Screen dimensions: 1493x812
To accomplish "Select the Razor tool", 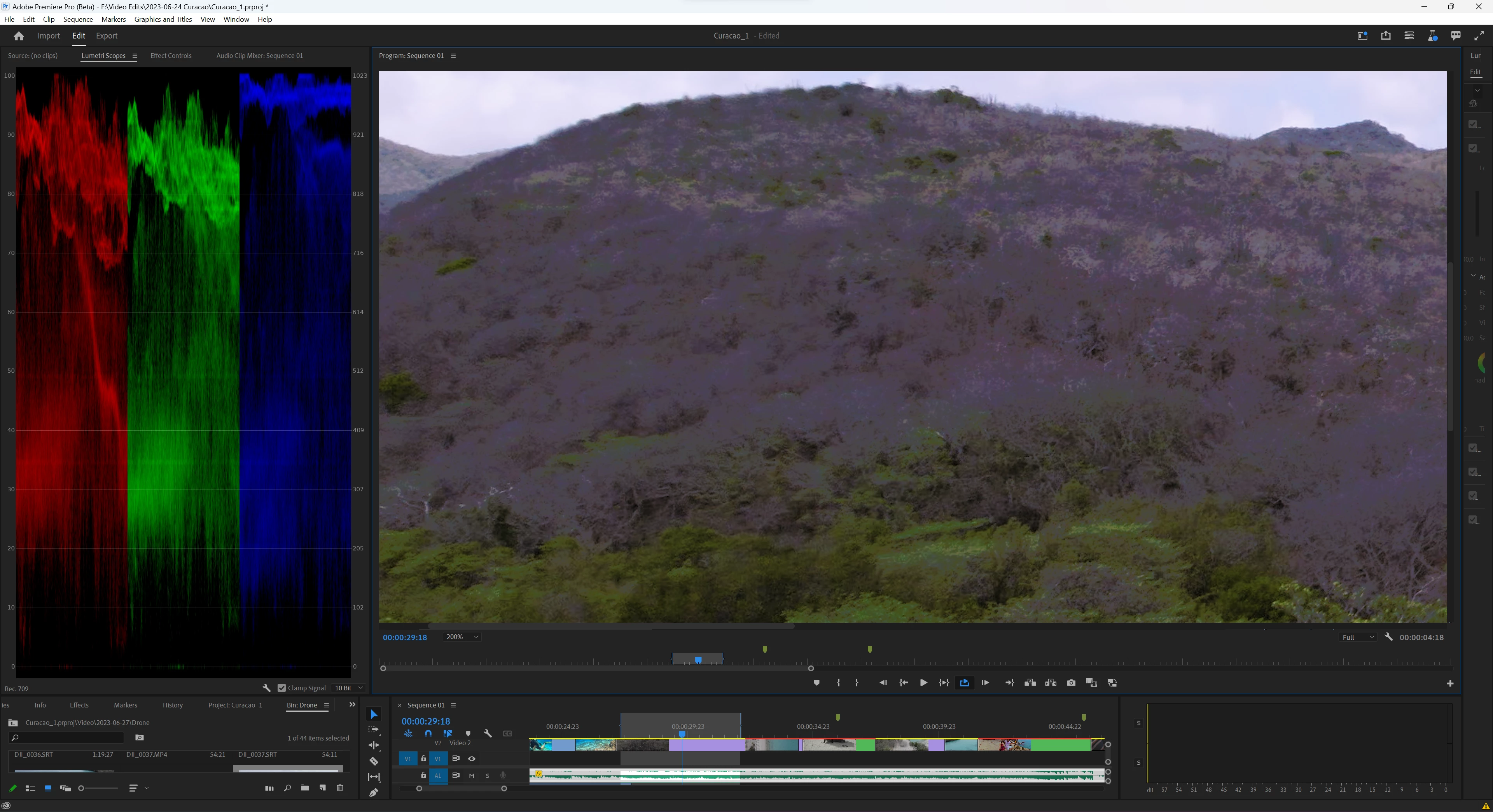I will click(x=374, y=761).
